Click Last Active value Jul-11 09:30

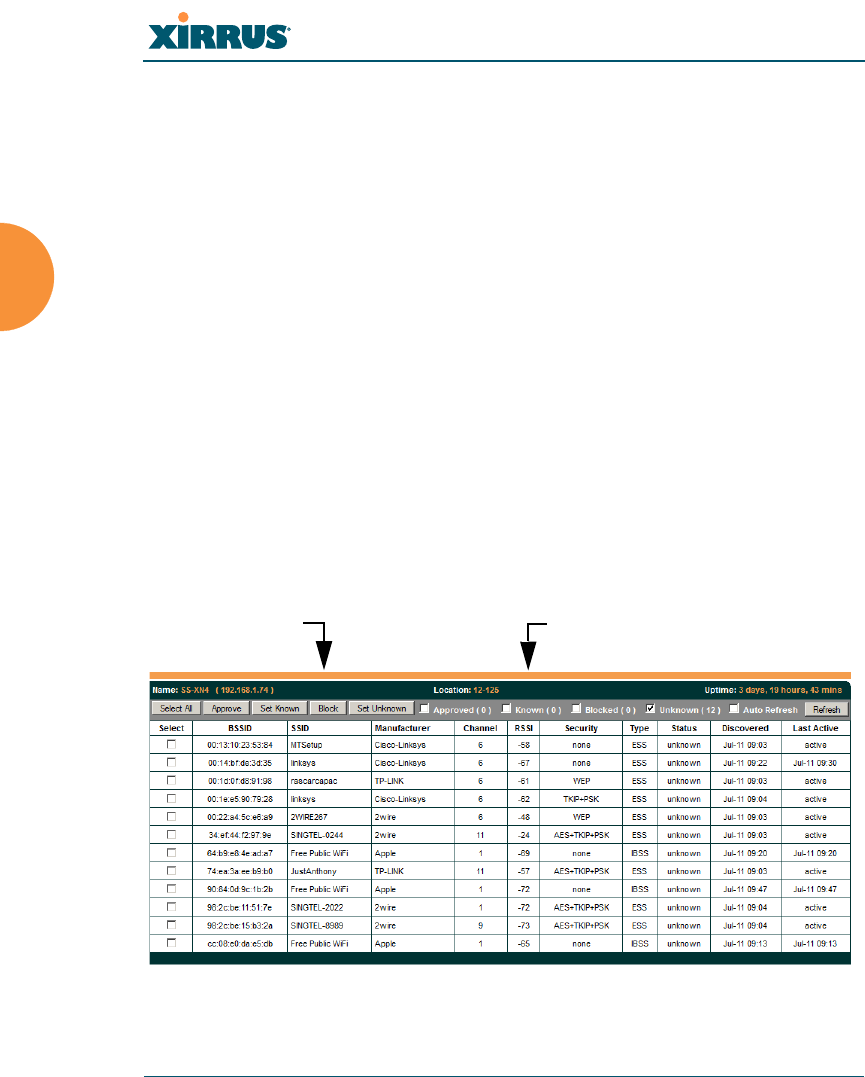point(816,763)
